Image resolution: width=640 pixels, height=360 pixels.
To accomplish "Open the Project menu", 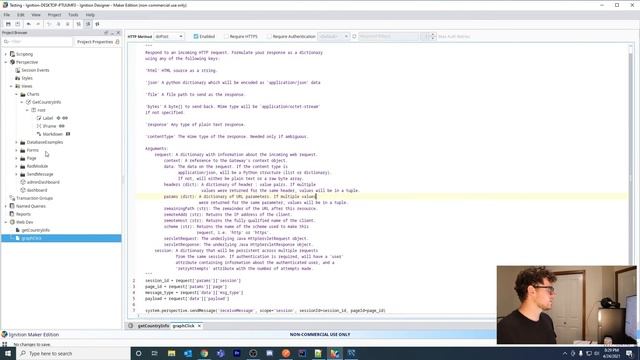I will click(x=54, y=15).
